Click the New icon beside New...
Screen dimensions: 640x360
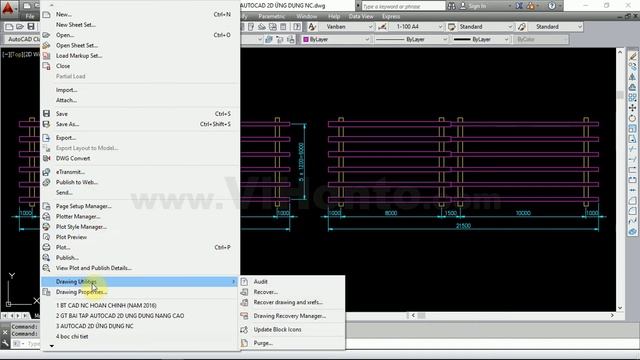(47, 14)
